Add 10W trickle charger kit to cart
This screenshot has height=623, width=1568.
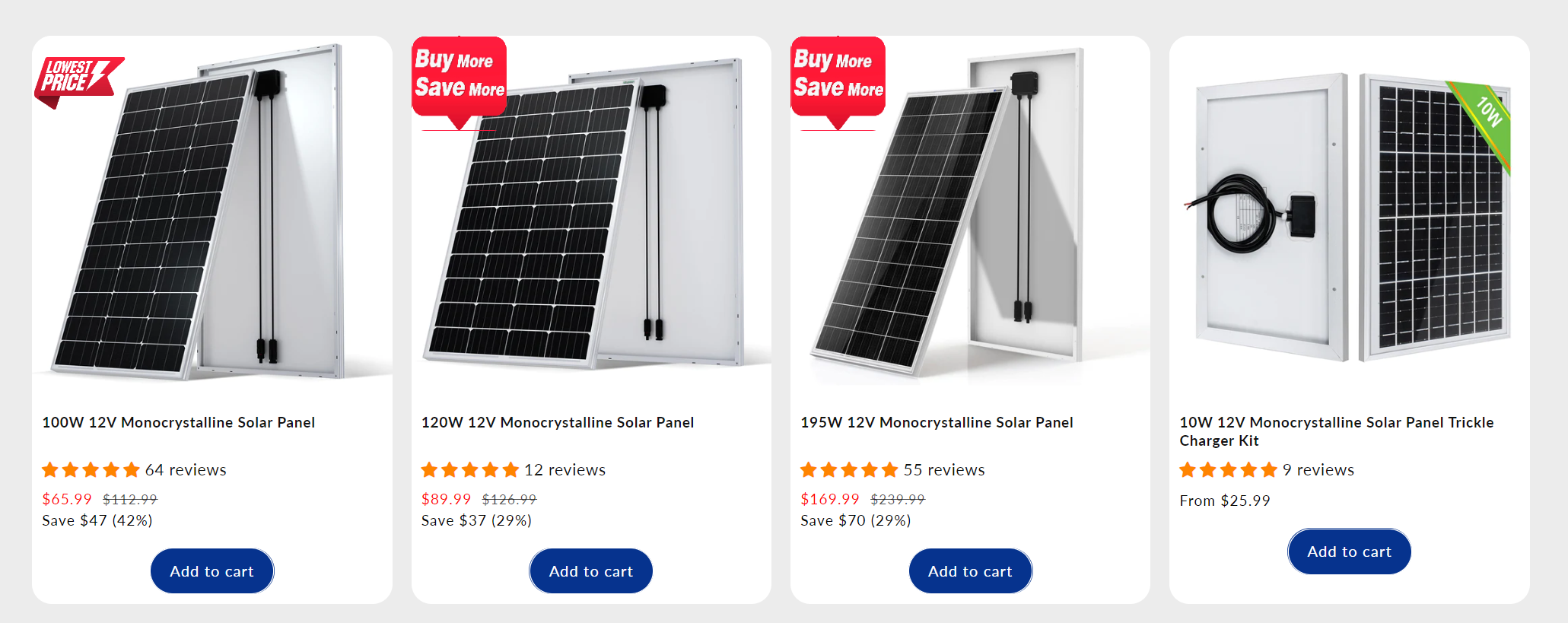(1349, 551)
